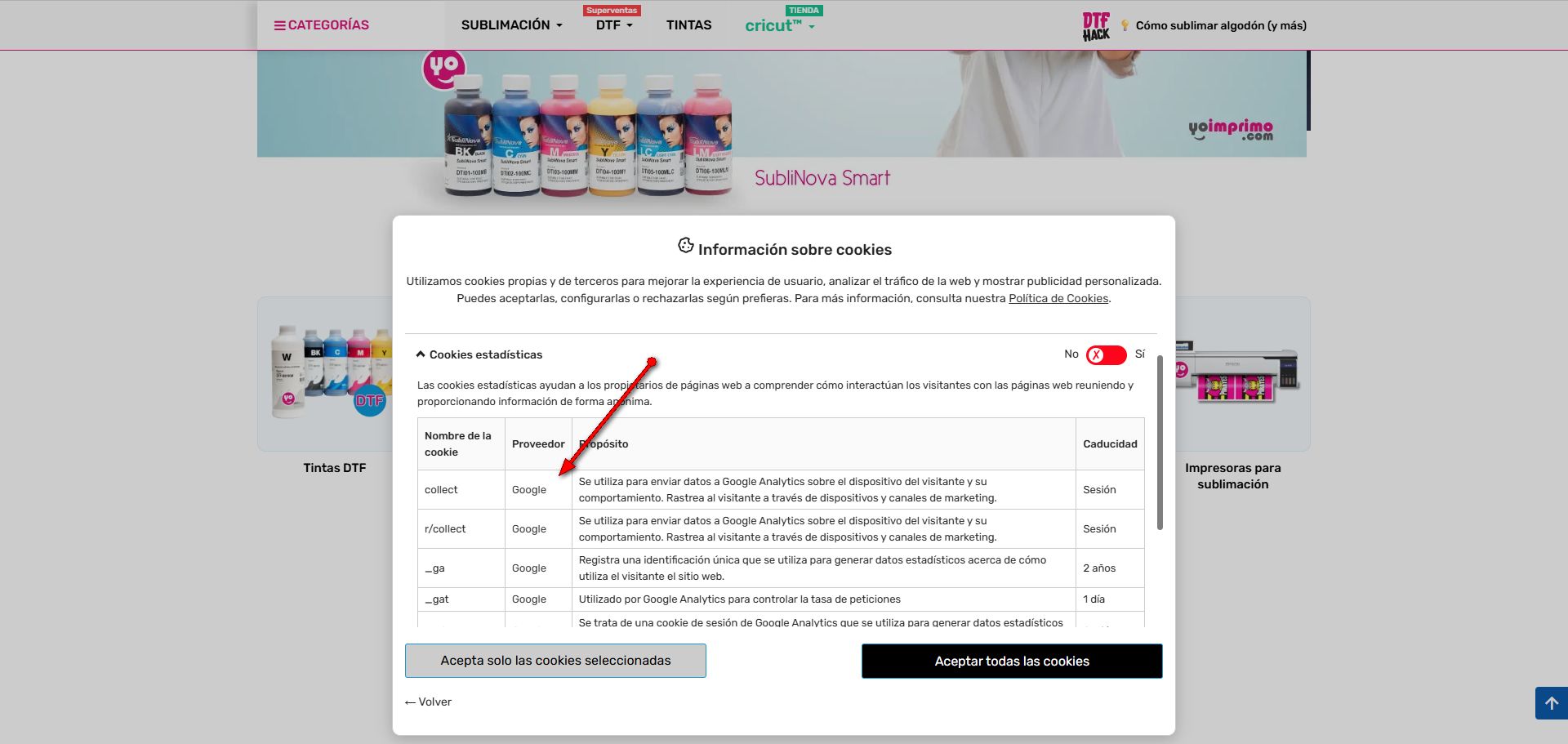Click the Volver back link

428,702
